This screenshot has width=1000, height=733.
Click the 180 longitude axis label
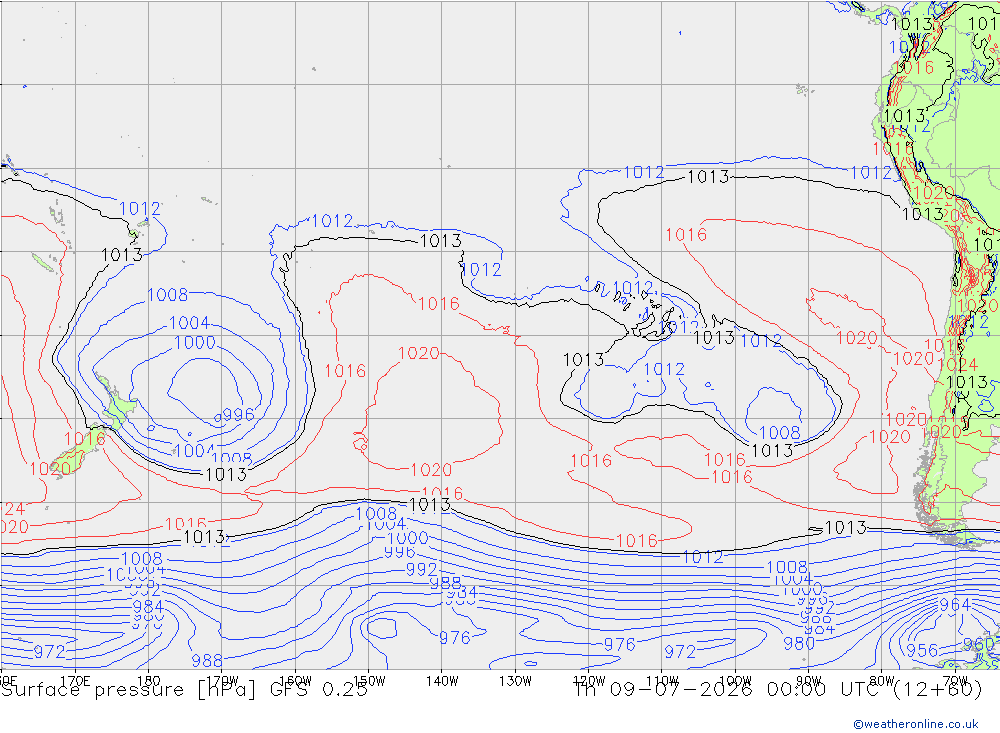click(148, 681)
